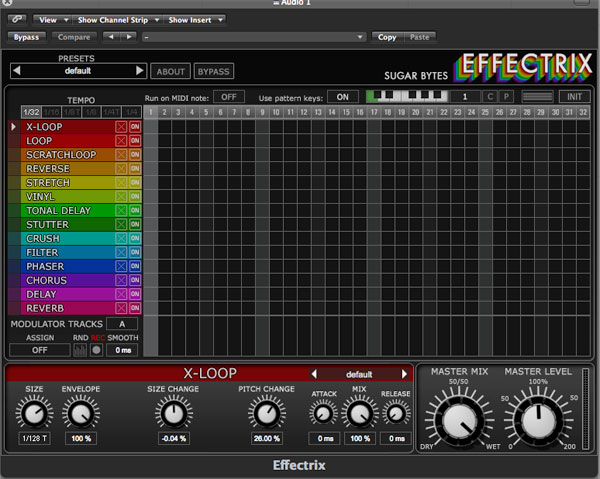The height and width of the screenshot is (479, 600).
Task: Select the PHASER effect track
Action: 68,266
